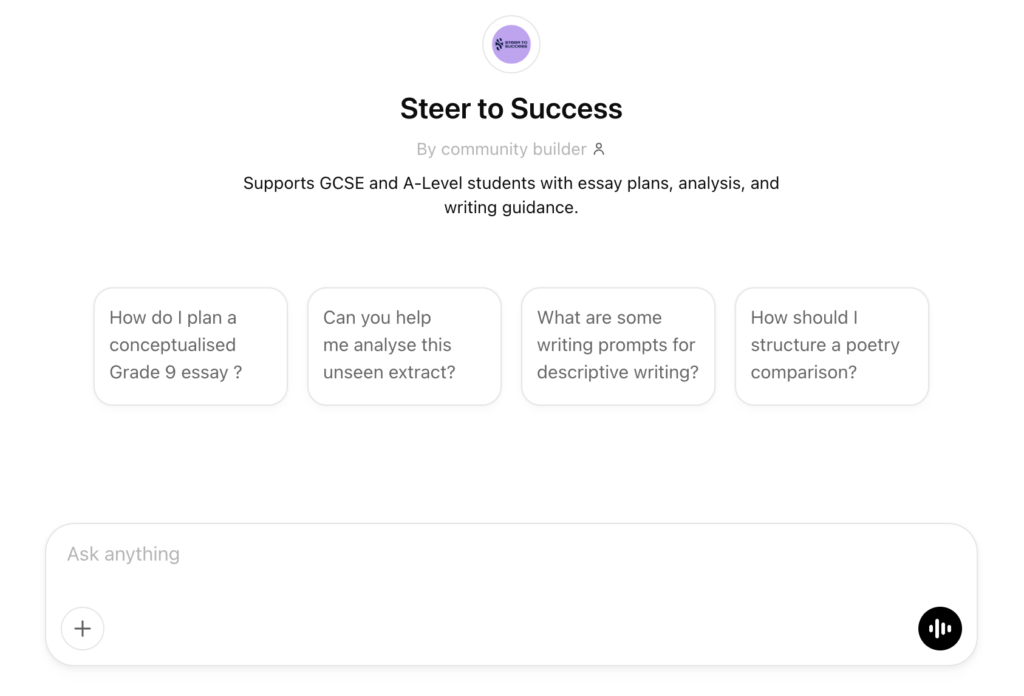
Task: Click the 'comparison?' text in the fourth card
Action: tap(803, 372)
